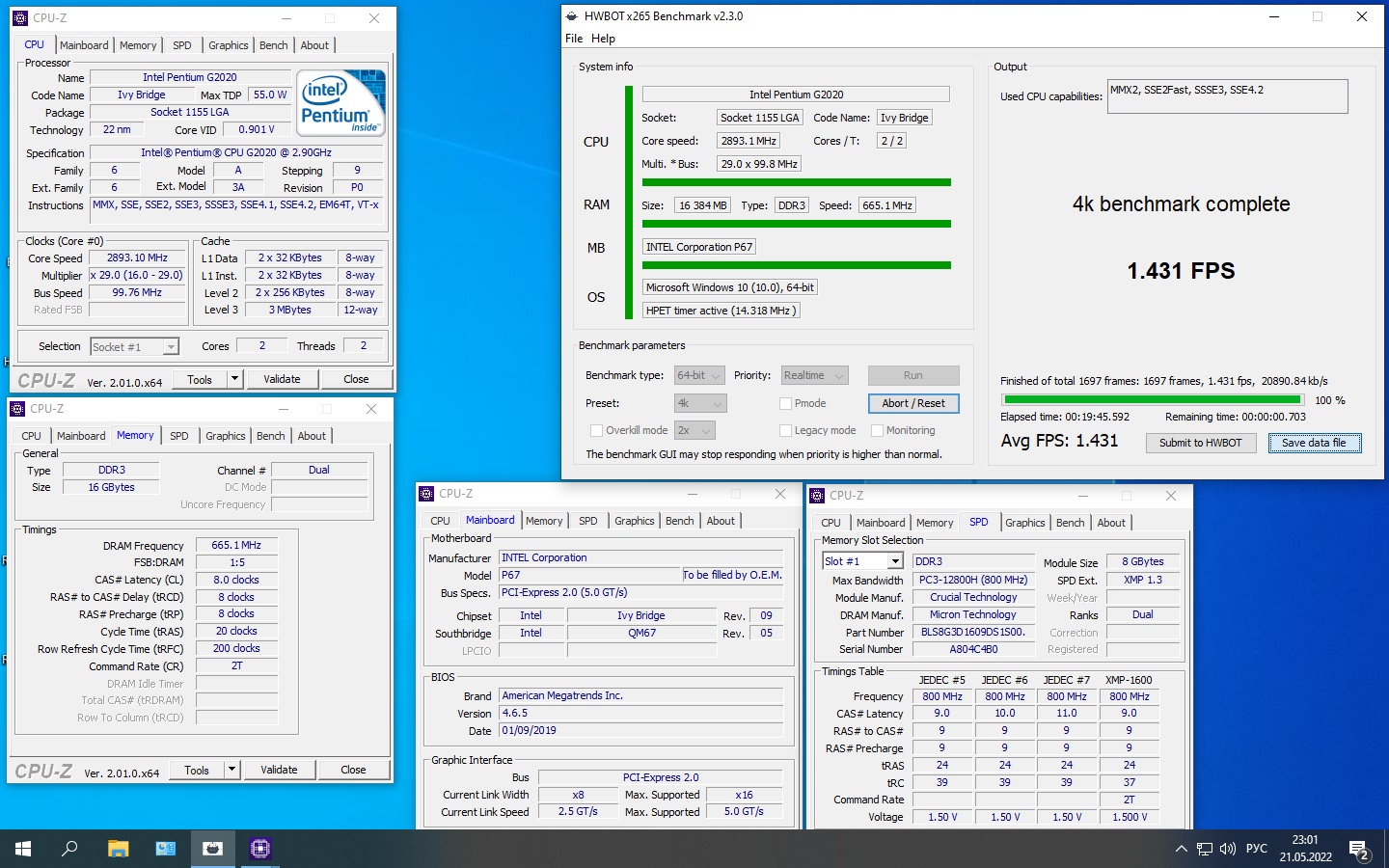
Task: Click Close button in CPU-Z Memory window
Action: 353,770
